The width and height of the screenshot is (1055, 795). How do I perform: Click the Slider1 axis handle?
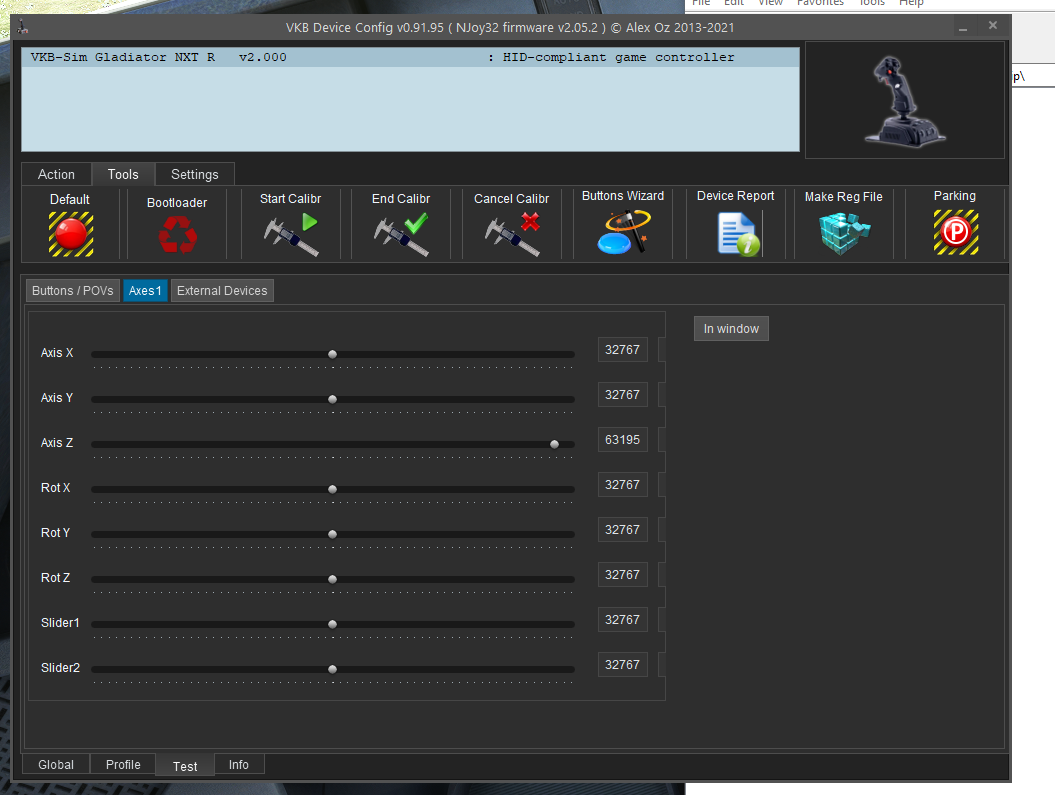point(332,625)
